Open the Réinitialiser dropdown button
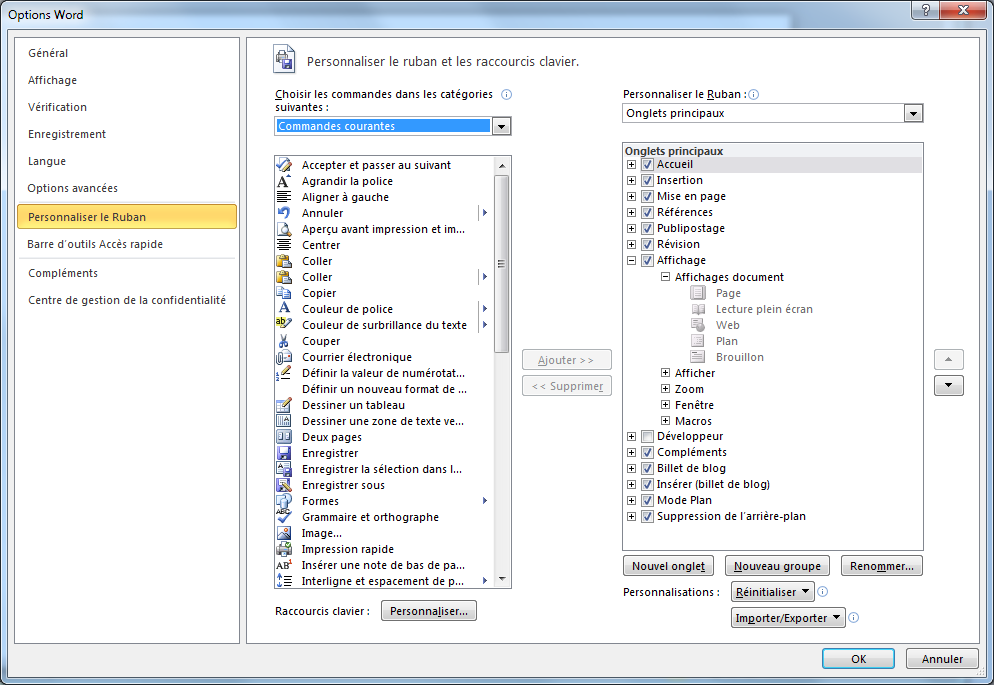This screenshot has width=994, height=685. [x=773, y=592]
